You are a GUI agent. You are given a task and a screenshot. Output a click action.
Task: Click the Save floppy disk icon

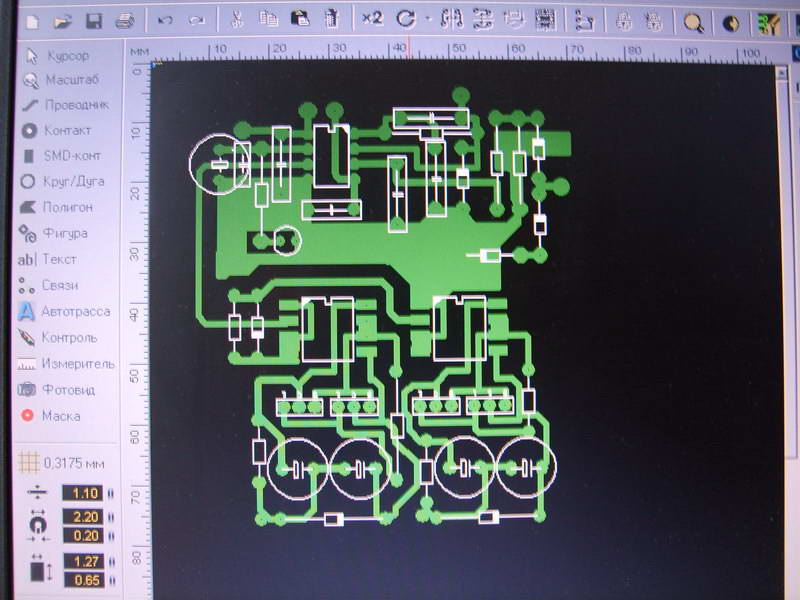click(94, 20)
